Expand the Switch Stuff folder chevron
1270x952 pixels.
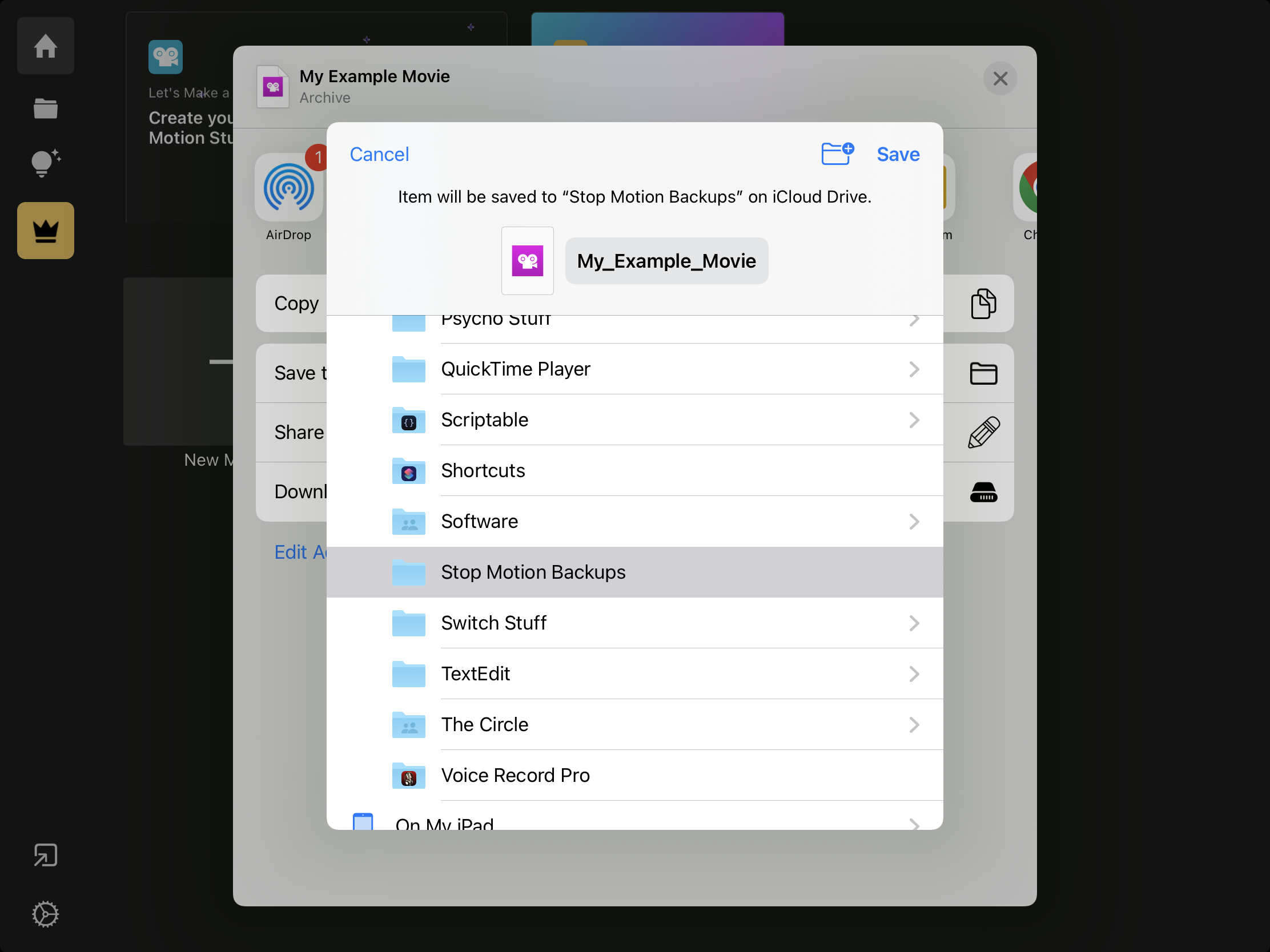point(914,623)
